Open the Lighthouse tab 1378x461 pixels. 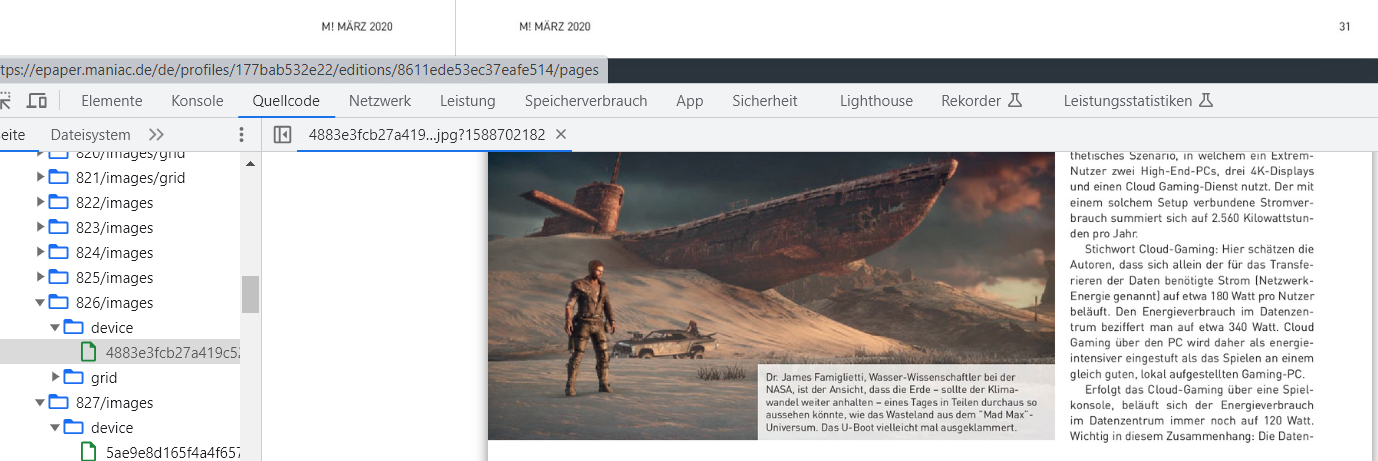(876, 101)
